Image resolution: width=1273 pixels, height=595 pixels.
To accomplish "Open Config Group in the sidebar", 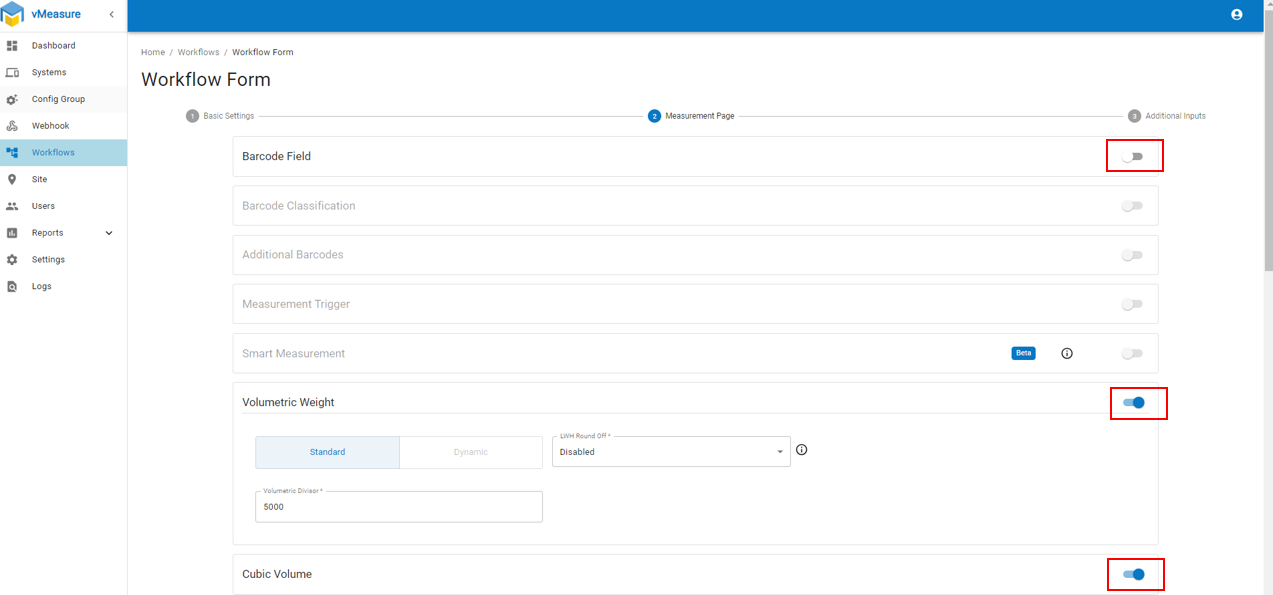I will (63, 99).
